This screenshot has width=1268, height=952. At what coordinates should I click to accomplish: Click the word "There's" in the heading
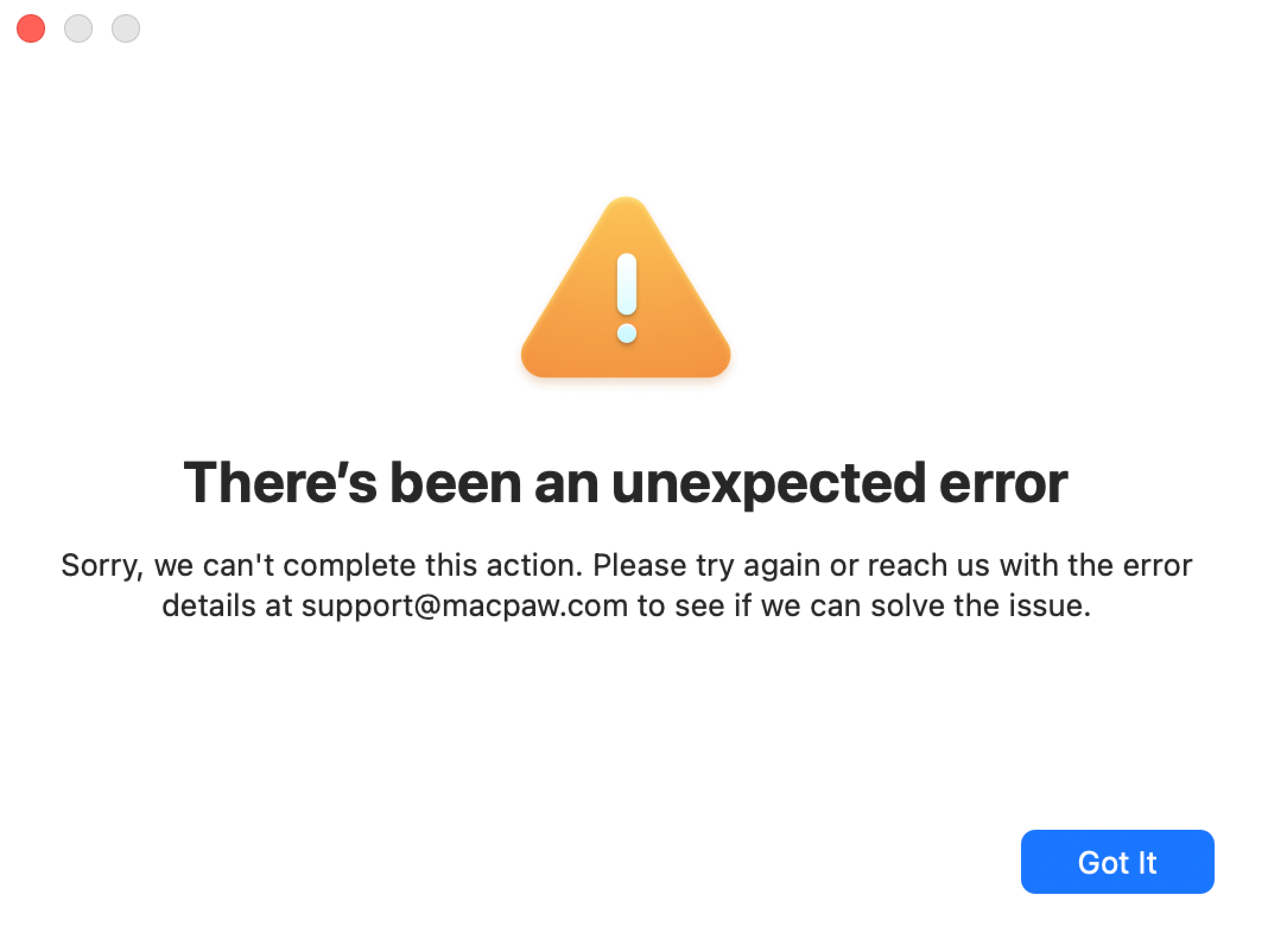coord(280,483)
